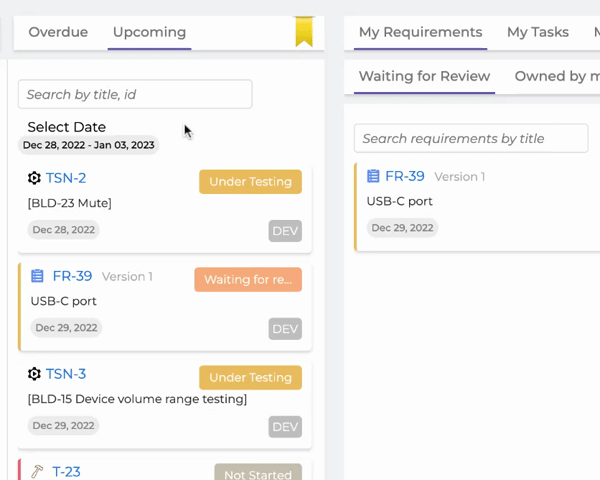600x480 pixels.
Task: Select the Upcoming tab
Action: [149, 32]
